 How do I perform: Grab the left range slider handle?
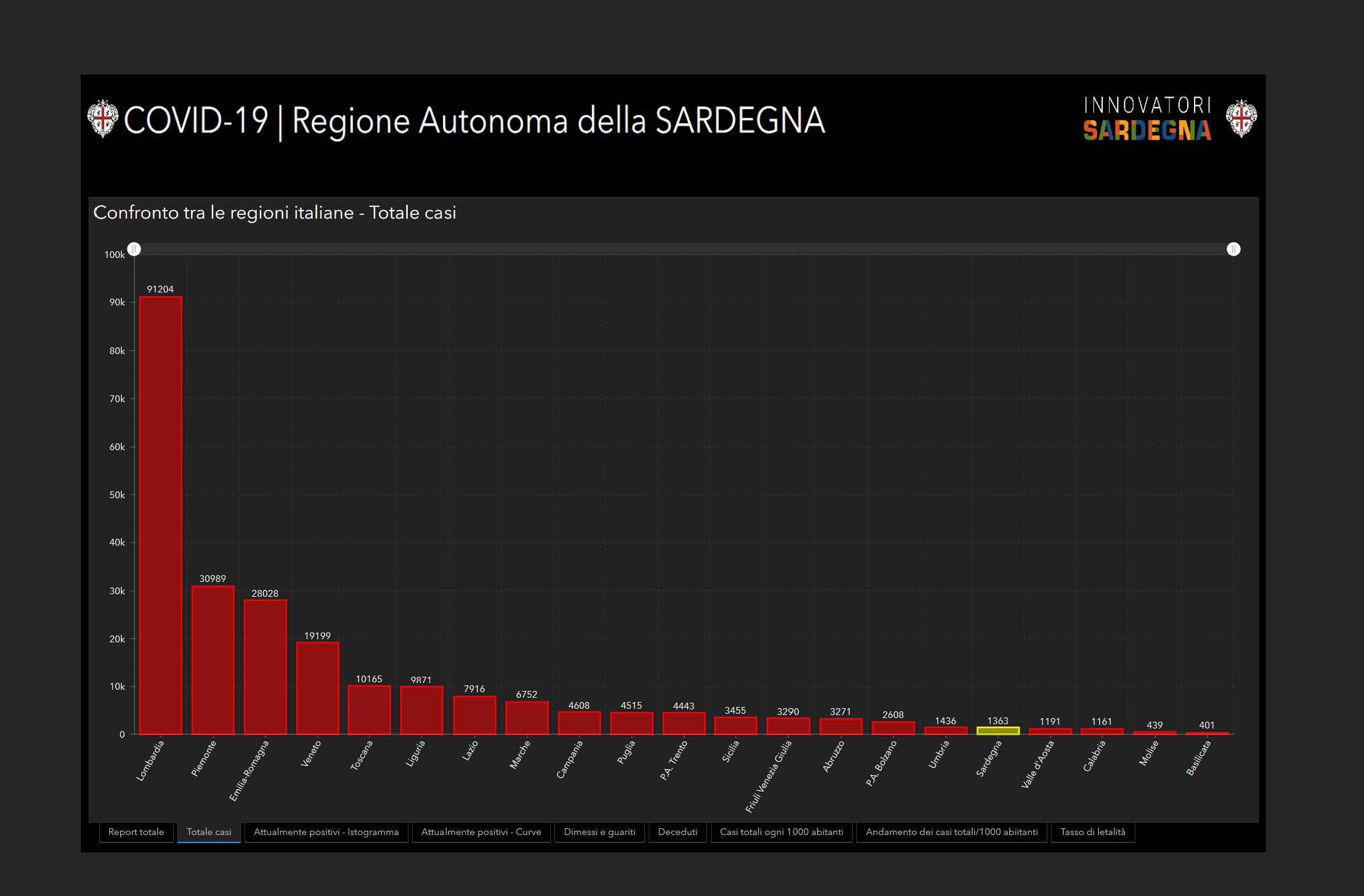click(134, 249)
